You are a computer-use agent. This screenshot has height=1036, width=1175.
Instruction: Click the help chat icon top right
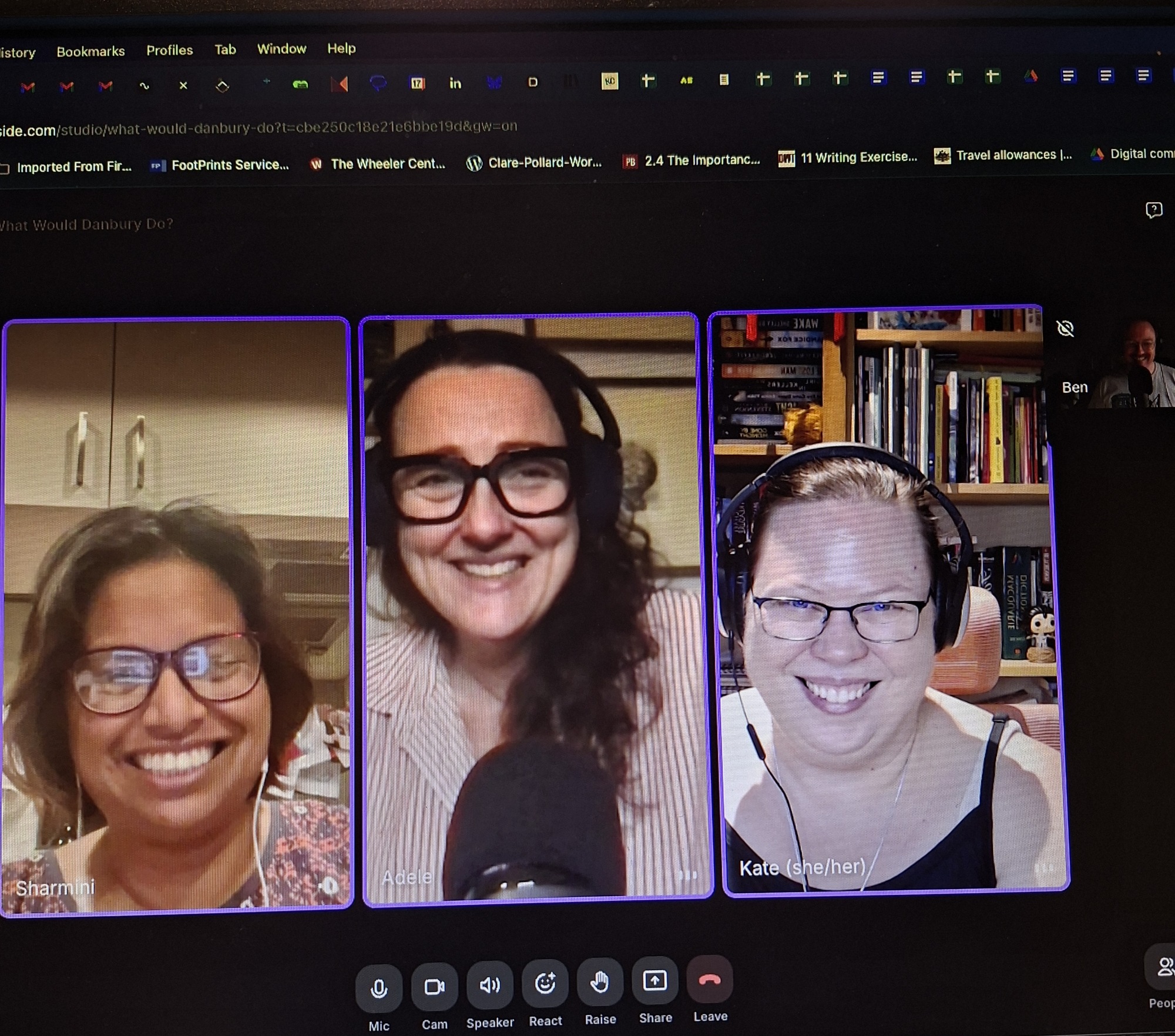tap(1154, 210)
